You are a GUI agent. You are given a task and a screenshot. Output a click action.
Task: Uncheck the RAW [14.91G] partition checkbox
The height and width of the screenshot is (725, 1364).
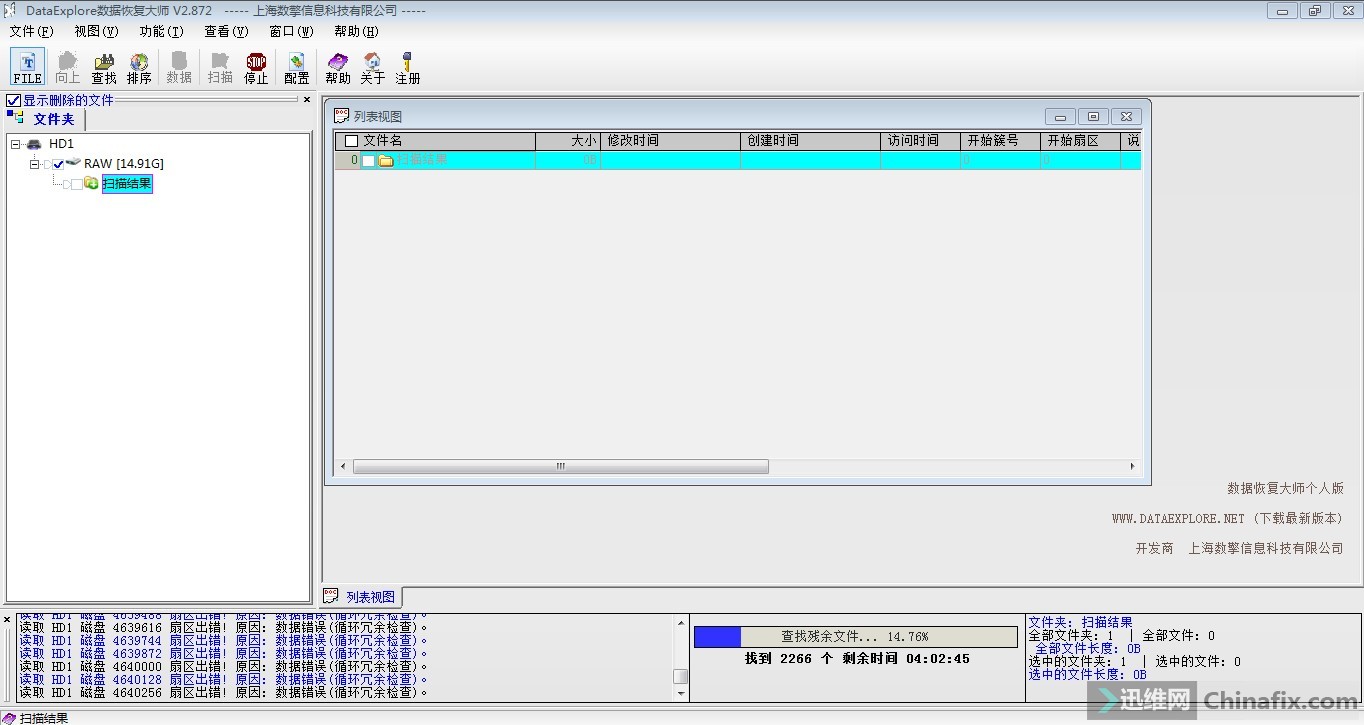pos(59,164)
